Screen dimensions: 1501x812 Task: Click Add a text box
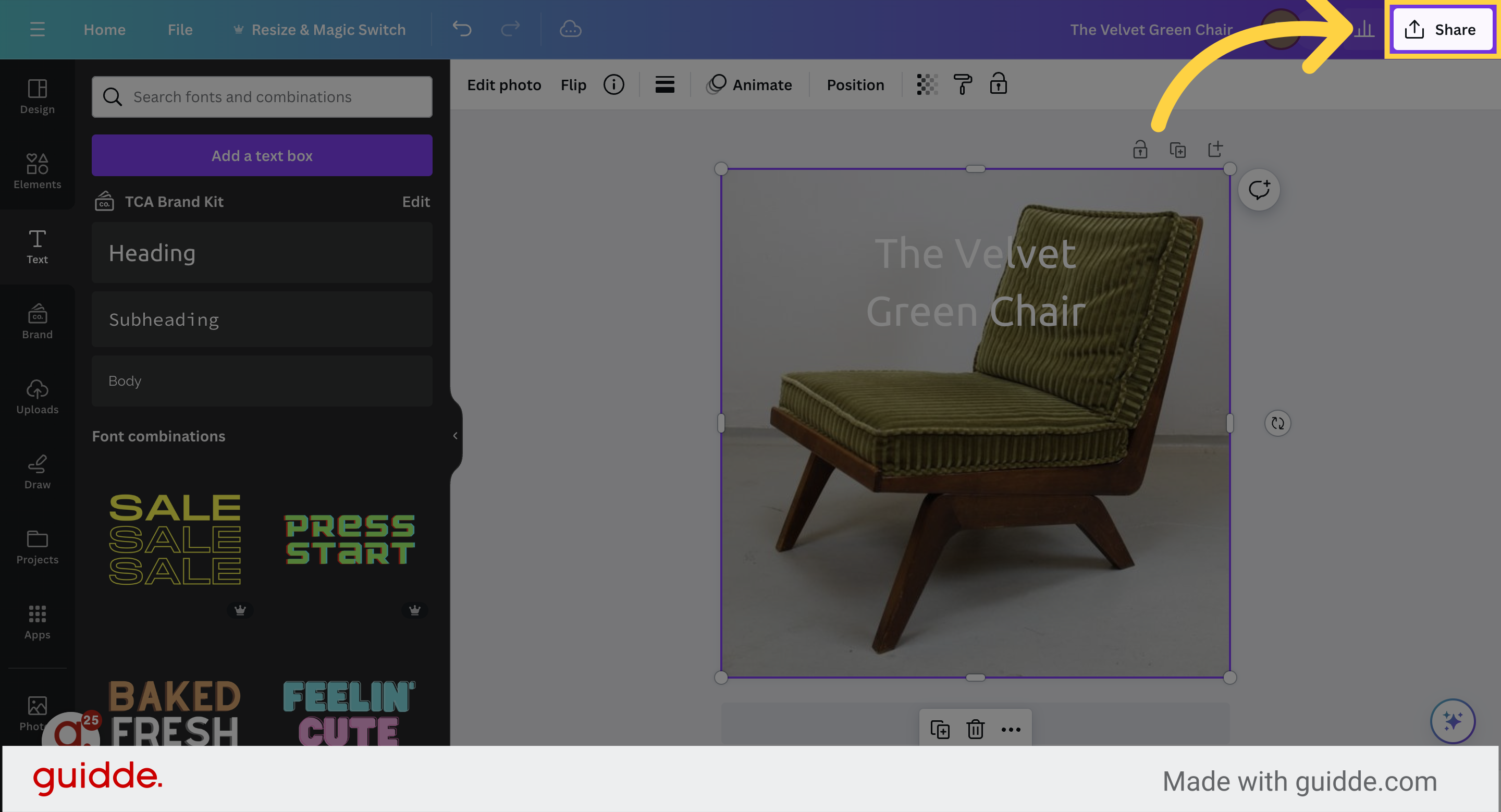[262, 155]
